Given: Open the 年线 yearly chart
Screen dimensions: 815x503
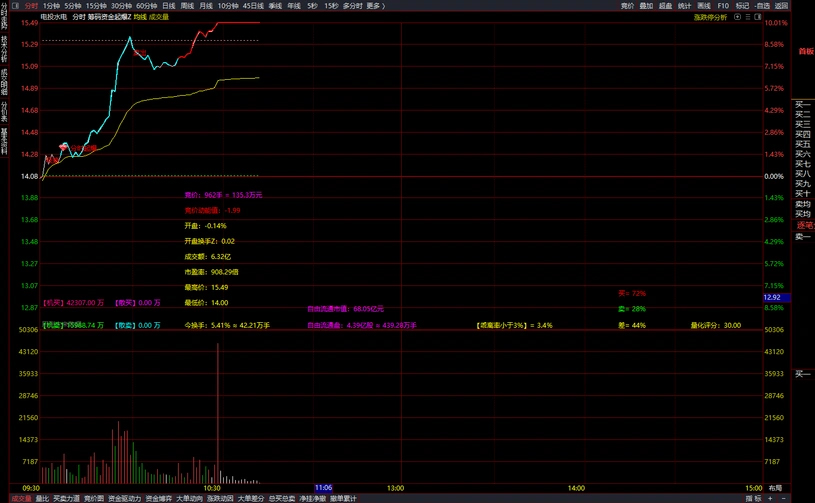Looking at the screenshot, I should point(294,6).
